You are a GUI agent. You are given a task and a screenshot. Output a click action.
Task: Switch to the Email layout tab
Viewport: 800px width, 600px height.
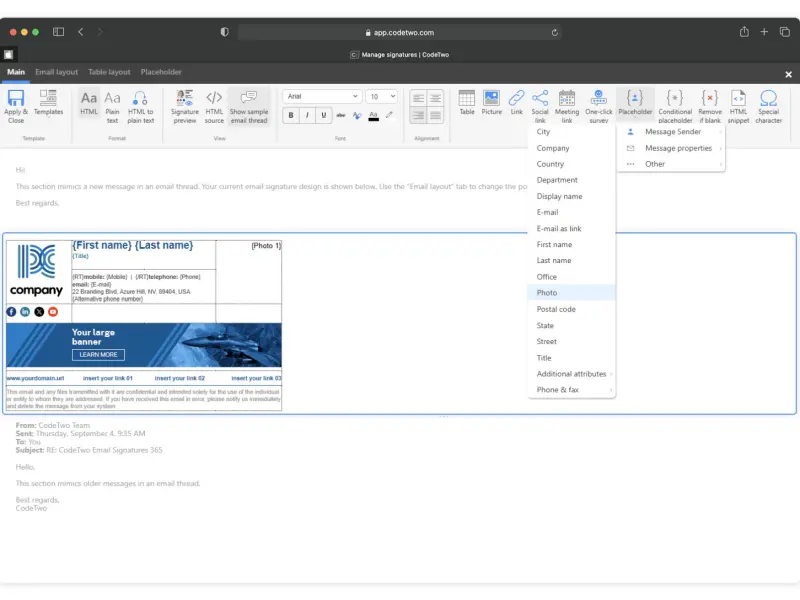(x=56, y=72)
